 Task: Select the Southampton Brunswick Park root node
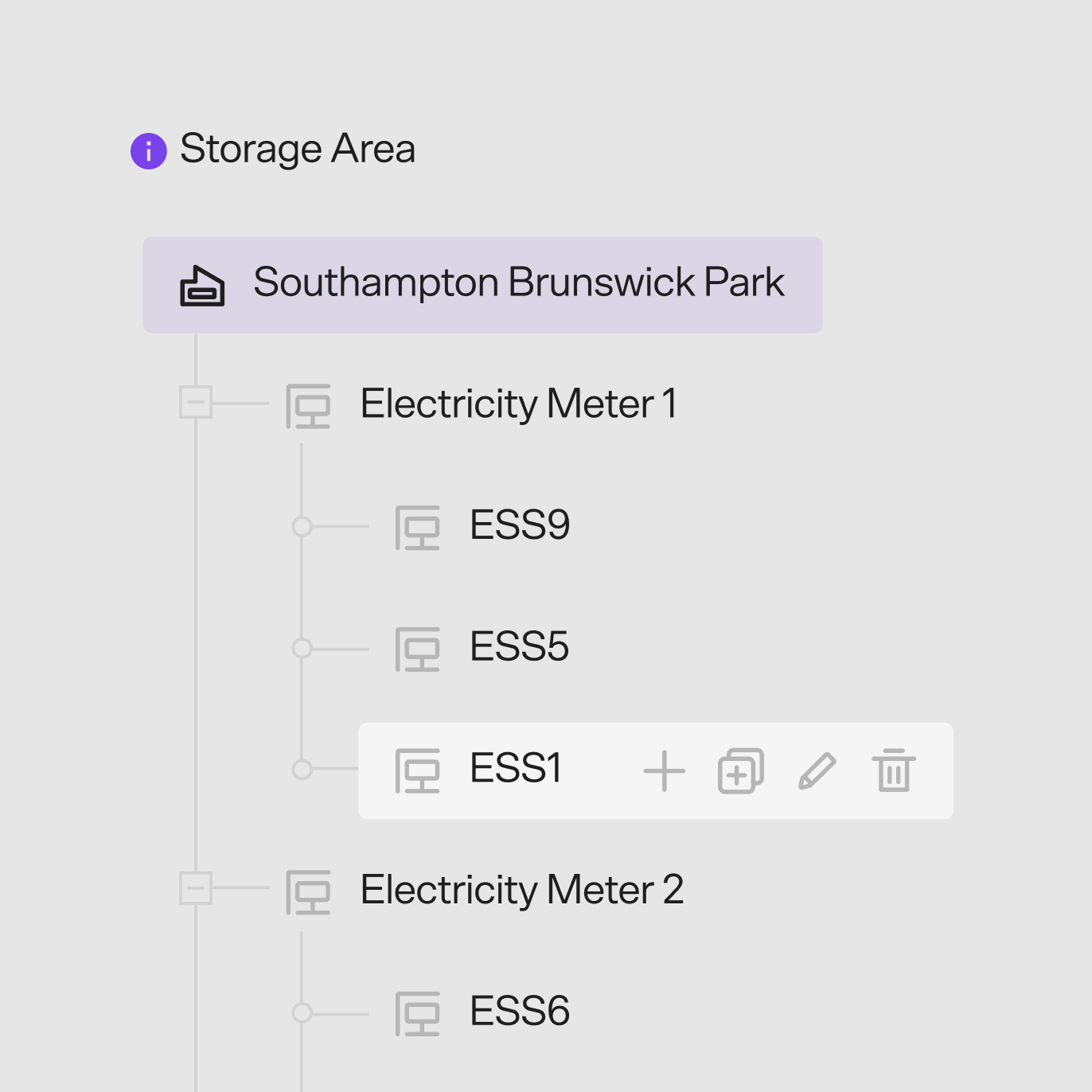[482, 285]
